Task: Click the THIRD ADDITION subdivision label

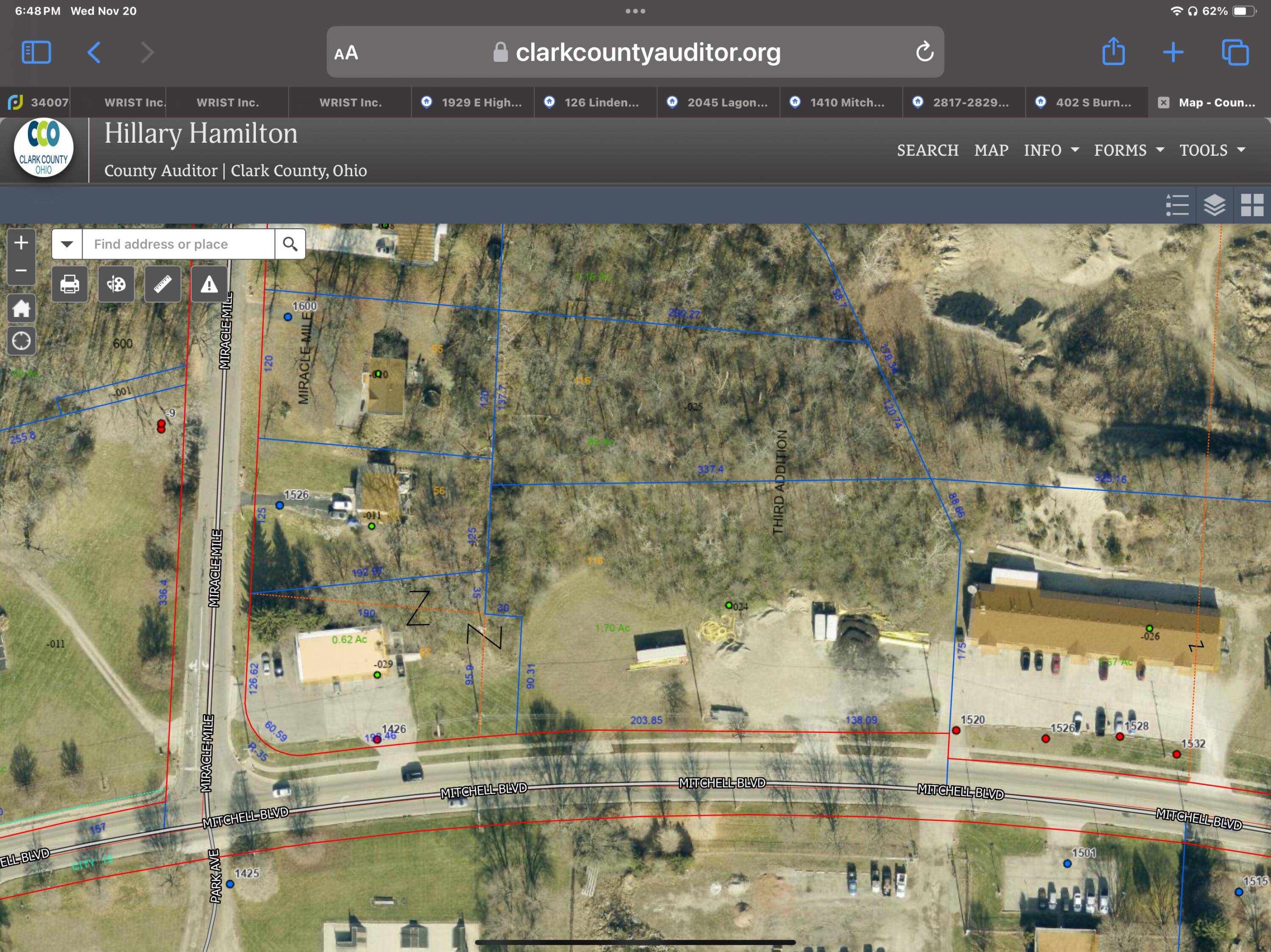Action: tap(779, 482)
